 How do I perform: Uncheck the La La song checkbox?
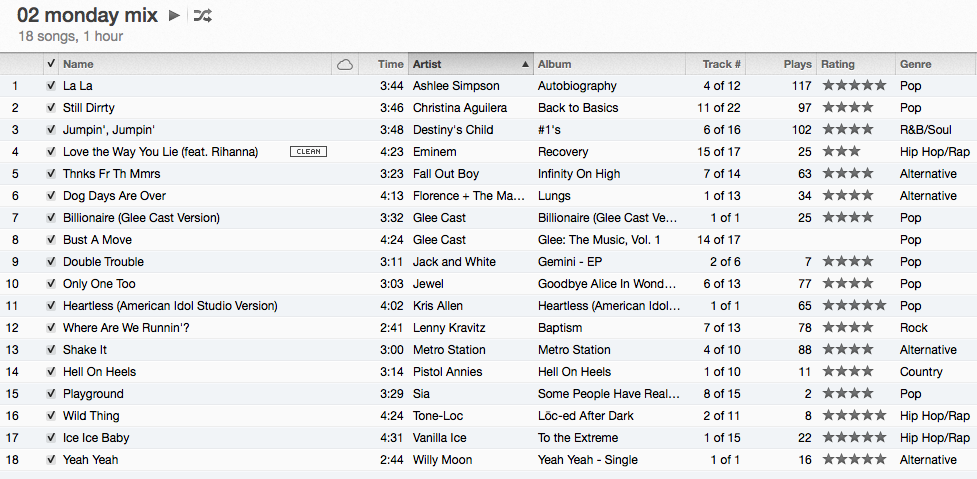(51, 86)
